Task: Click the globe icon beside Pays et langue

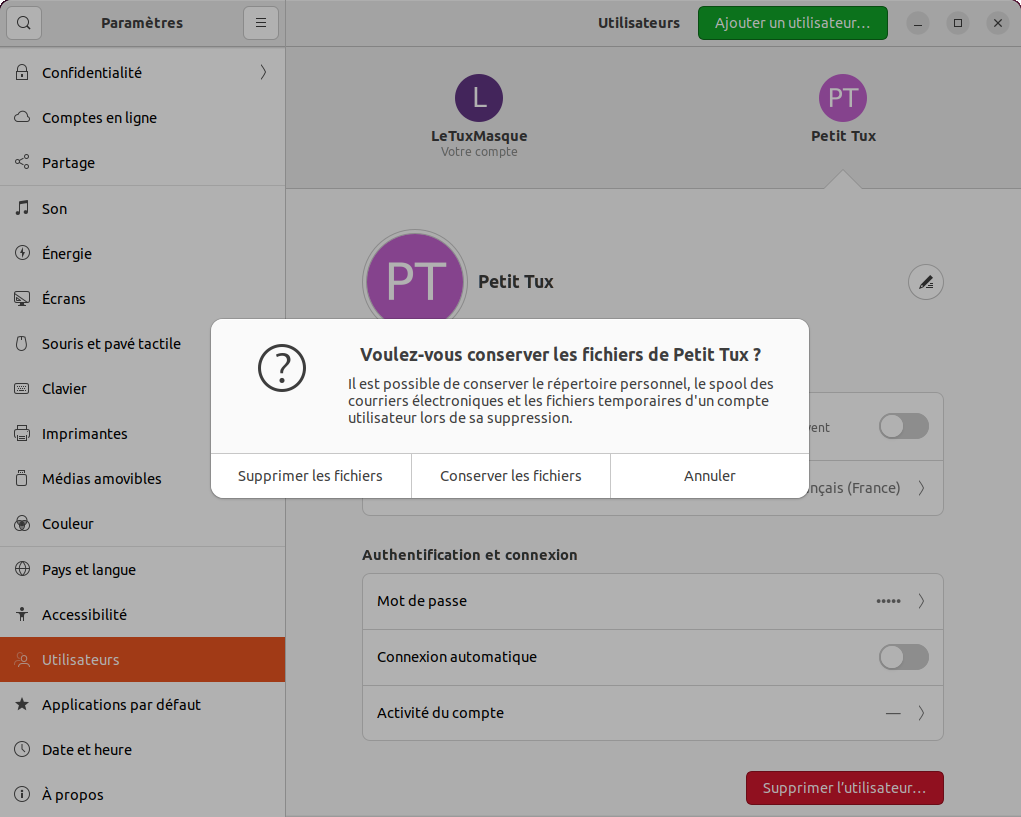Action: click(x=22, y=569)
